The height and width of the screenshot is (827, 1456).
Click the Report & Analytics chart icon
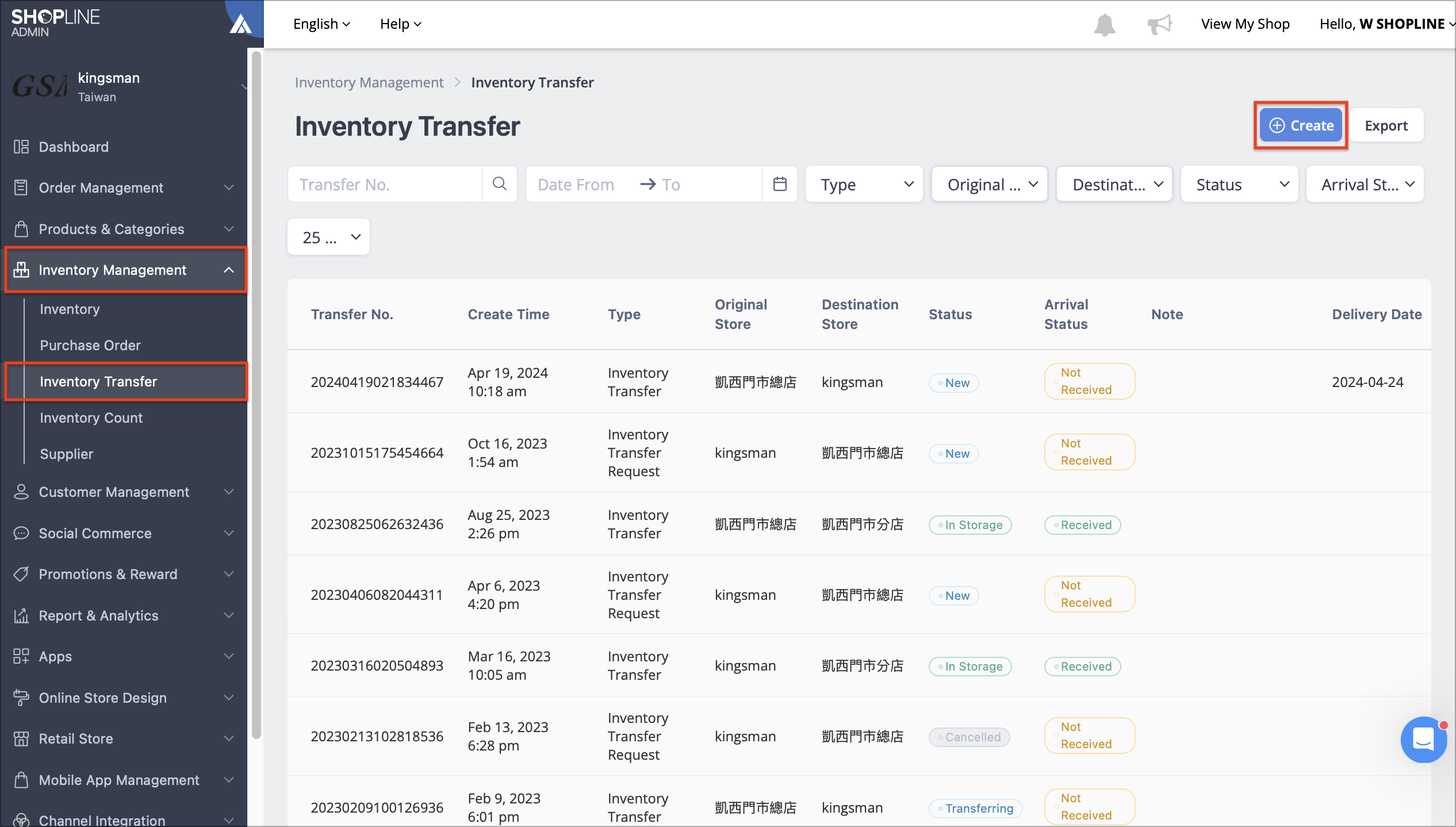pyautogui.click(x=21, y=615)
